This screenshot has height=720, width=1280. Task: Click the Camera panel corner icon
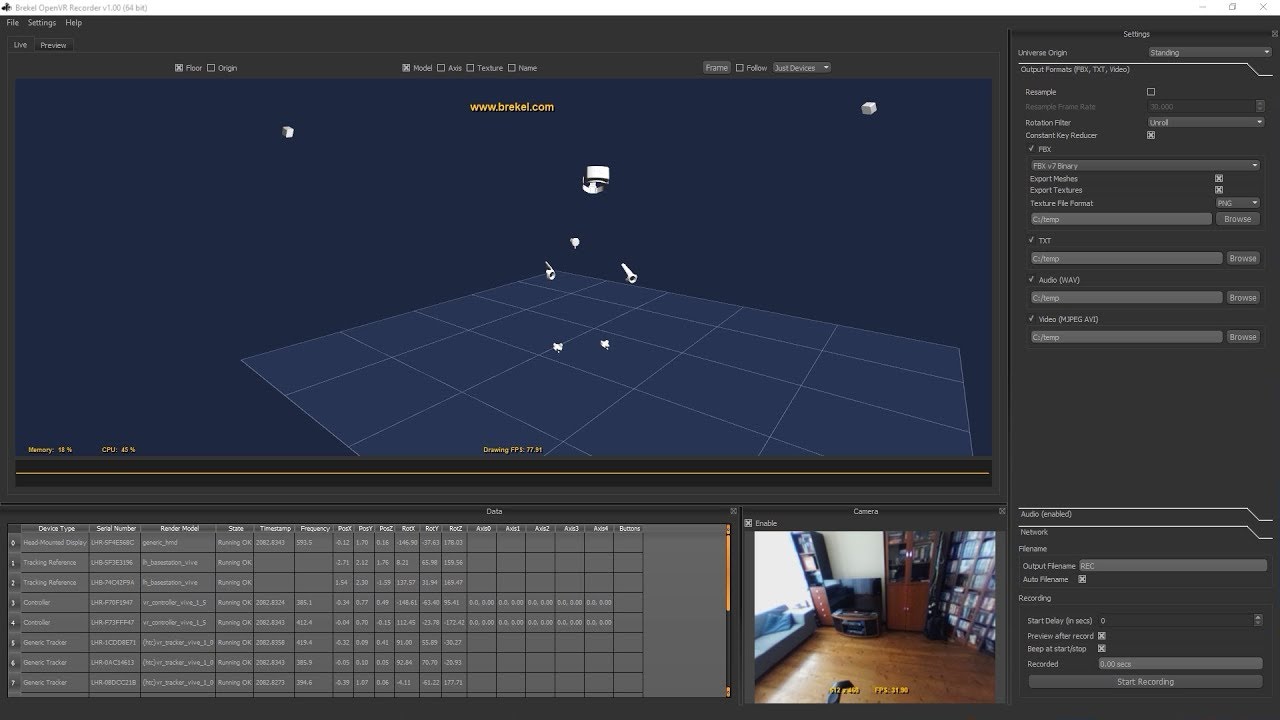pyautogui.click(x=1001, y=511)
